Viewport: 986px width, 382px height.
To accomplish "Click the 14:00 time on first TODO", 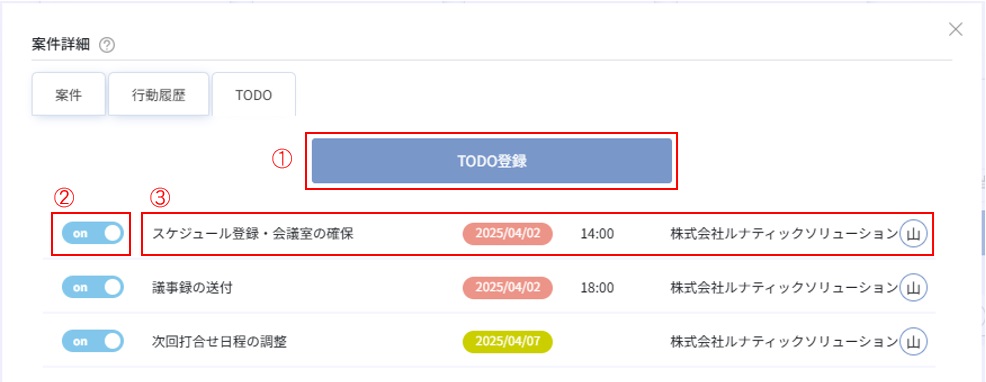I will 597,234.
